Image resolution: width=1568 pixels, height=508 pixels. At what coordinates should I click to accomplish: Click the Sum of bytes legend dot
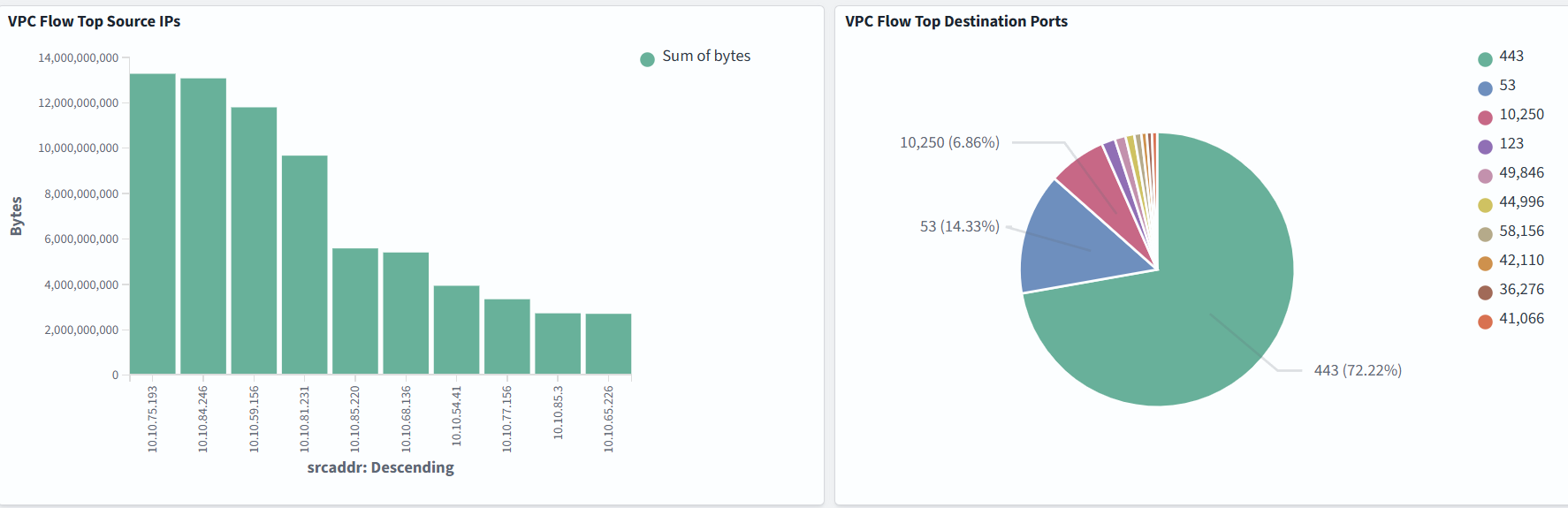(647, 59)
